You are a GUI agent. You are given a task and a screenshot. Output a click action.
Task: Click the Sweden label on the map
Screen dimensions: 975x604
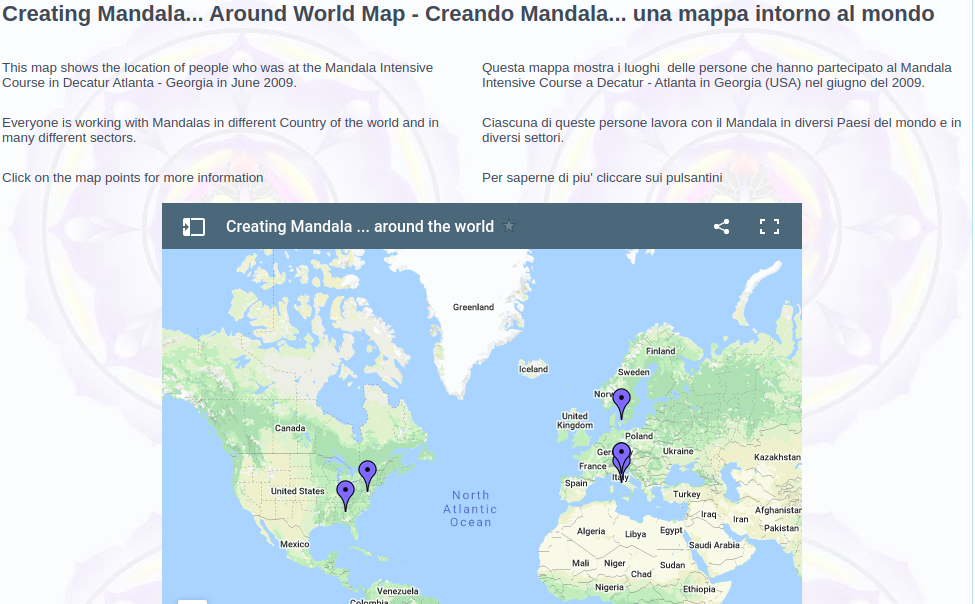[634, 372]
